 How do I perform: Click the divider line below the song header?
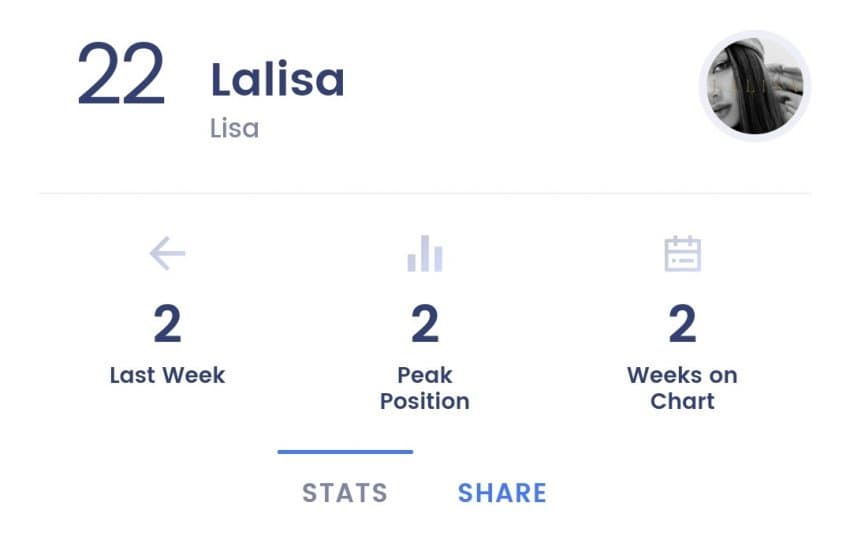425,193
